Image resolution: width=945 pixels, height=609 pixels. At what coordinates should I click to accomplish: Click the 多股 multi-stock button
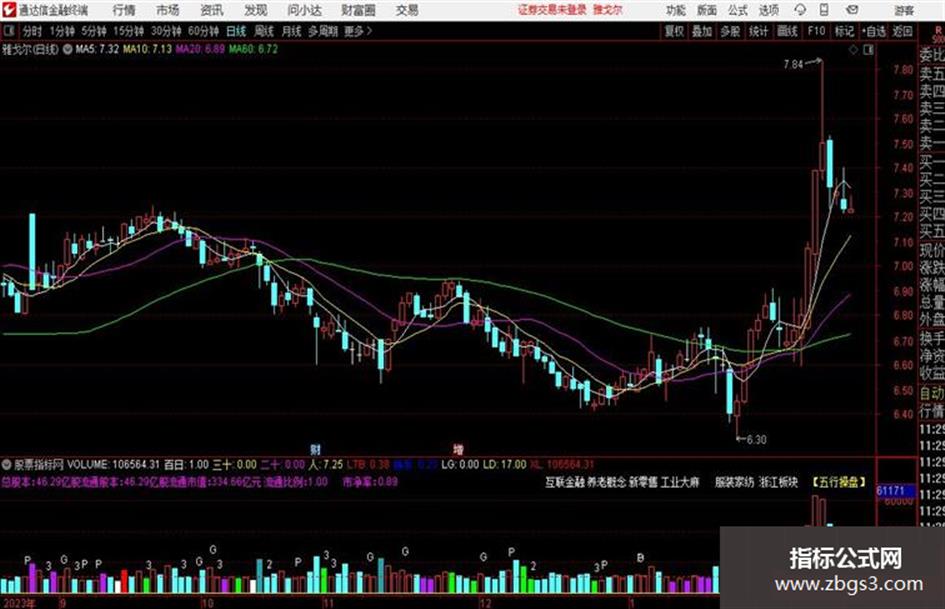(730, 31)
